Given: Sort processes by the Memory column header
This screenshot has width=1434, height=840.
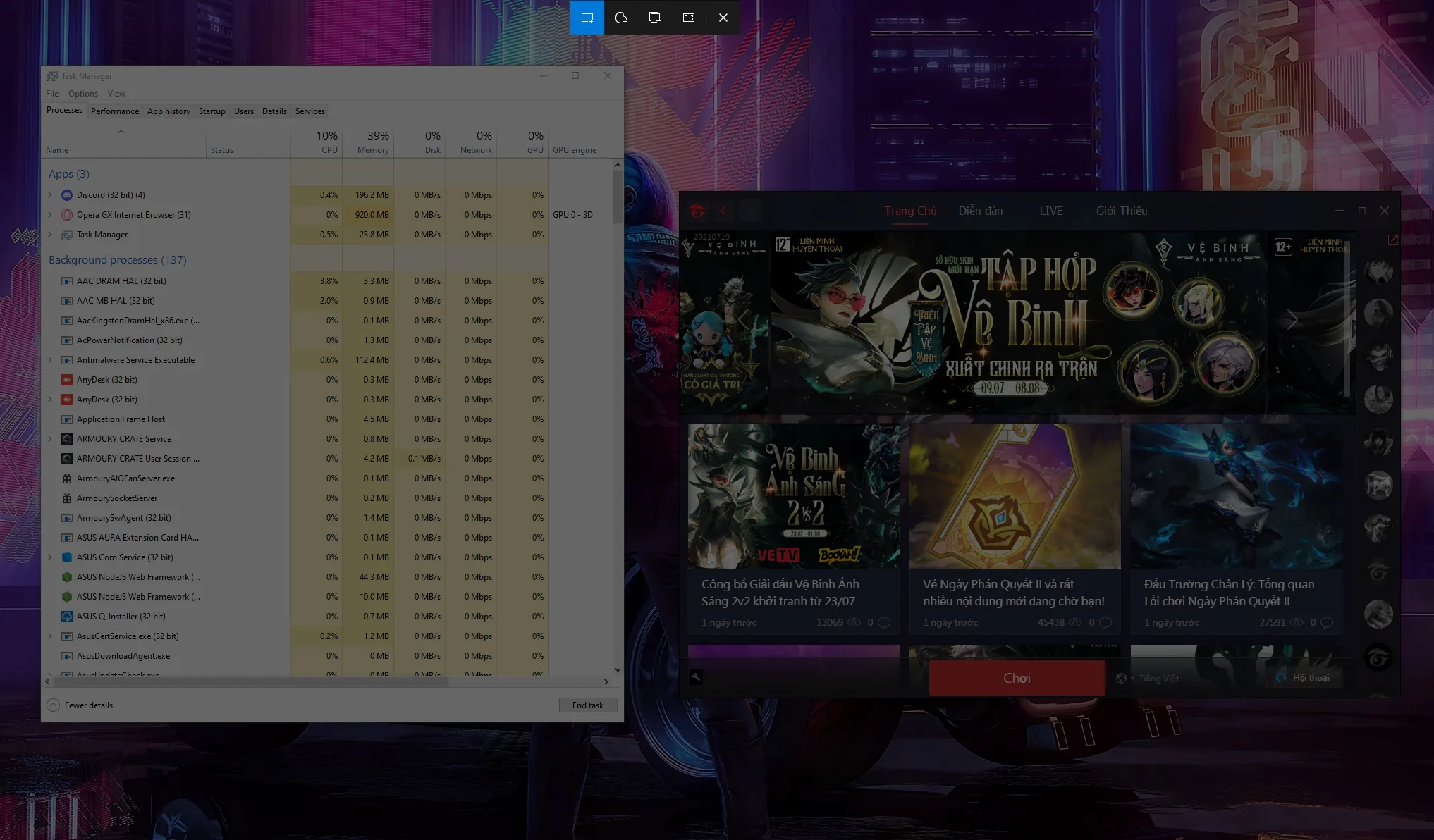Looking at the screenshot, I should tap(368, 142).
